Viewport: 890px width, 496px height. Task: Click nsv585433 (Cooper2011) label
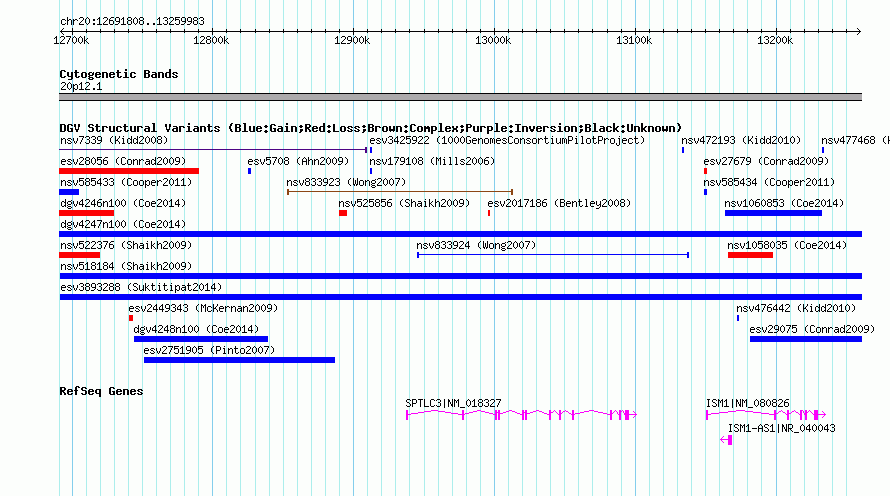(x=126, y=183)
